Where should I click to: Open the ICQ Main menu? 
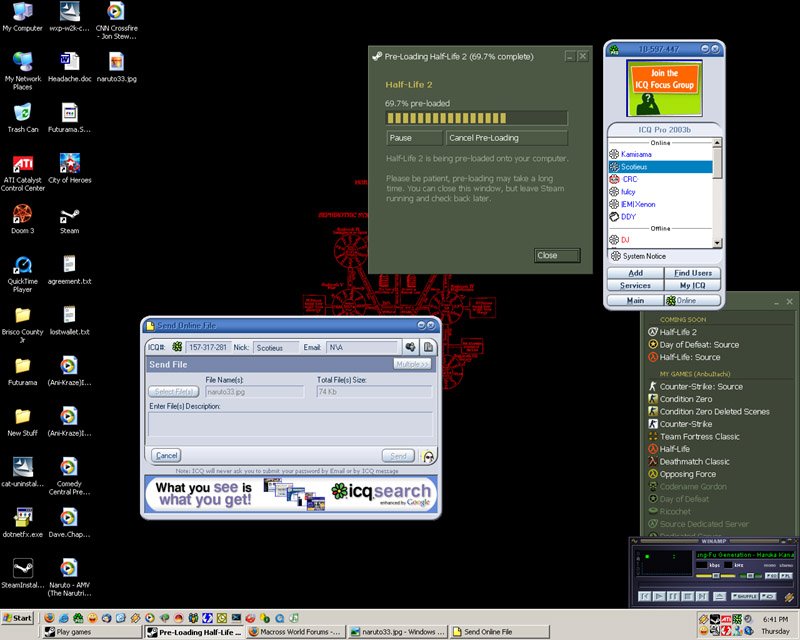click(635, 301)
